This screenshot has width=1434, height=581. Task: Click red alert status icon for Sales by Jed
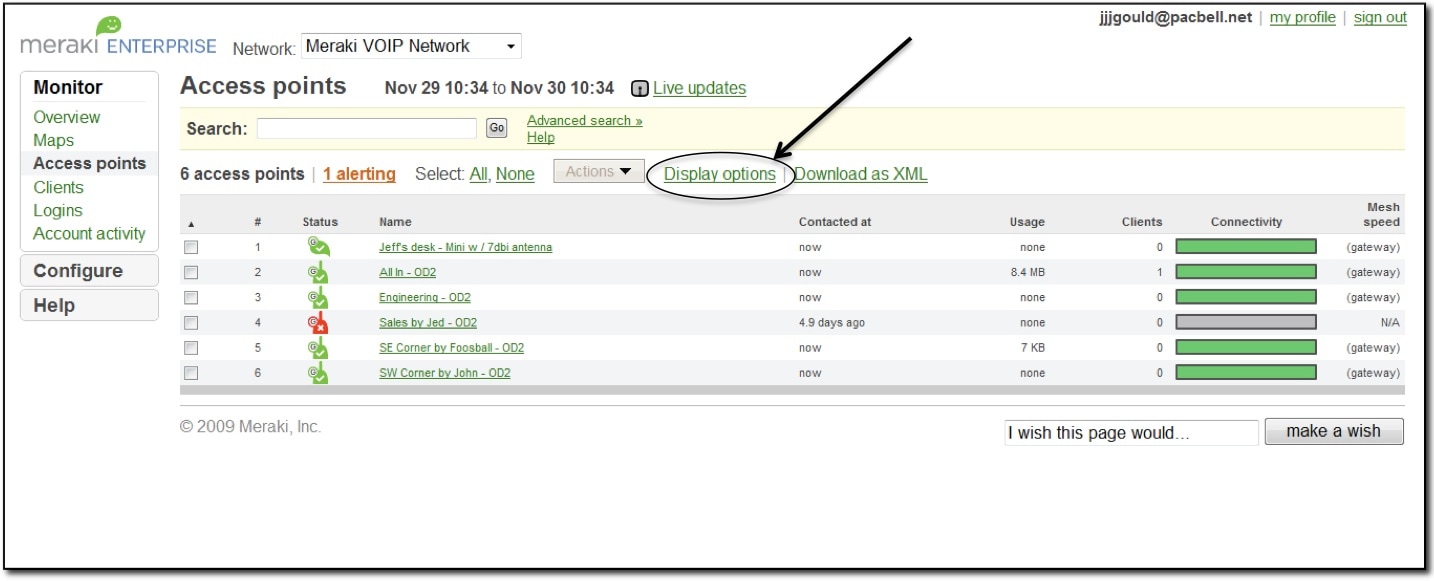click(318, 323)
